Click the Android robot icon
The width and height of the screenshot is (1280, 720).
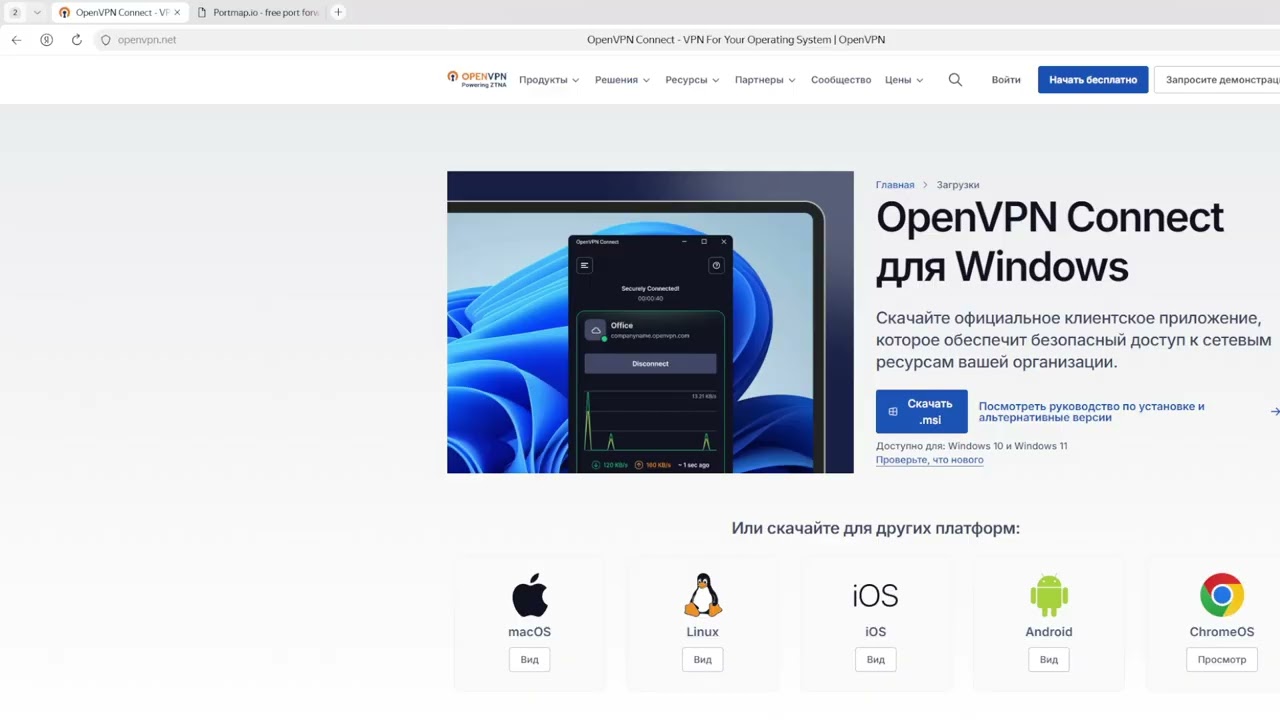(1049, 595)
